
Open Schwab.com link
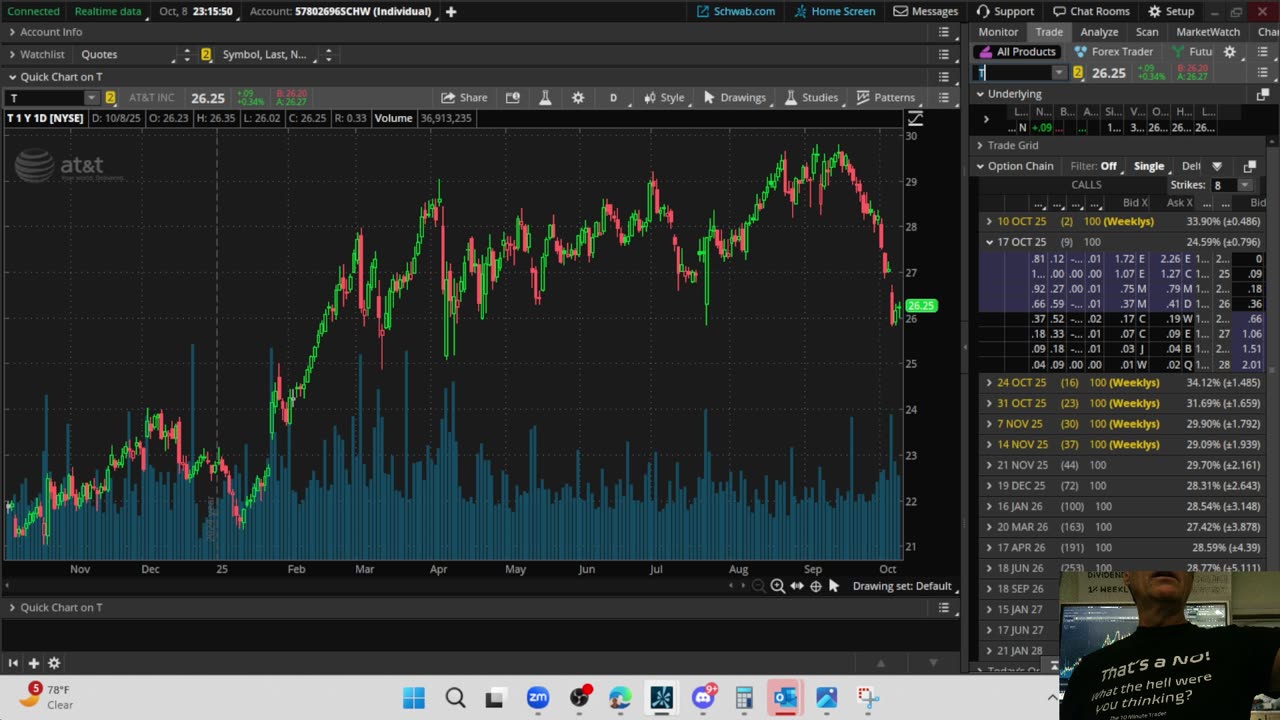click(736, 11)
